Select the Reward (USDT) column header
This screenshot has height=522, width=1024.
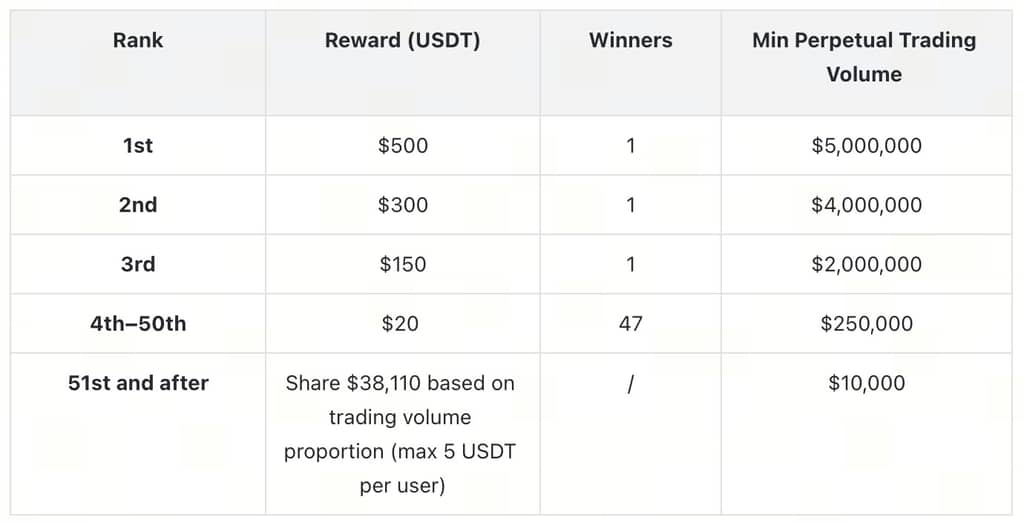coord(403,41)
